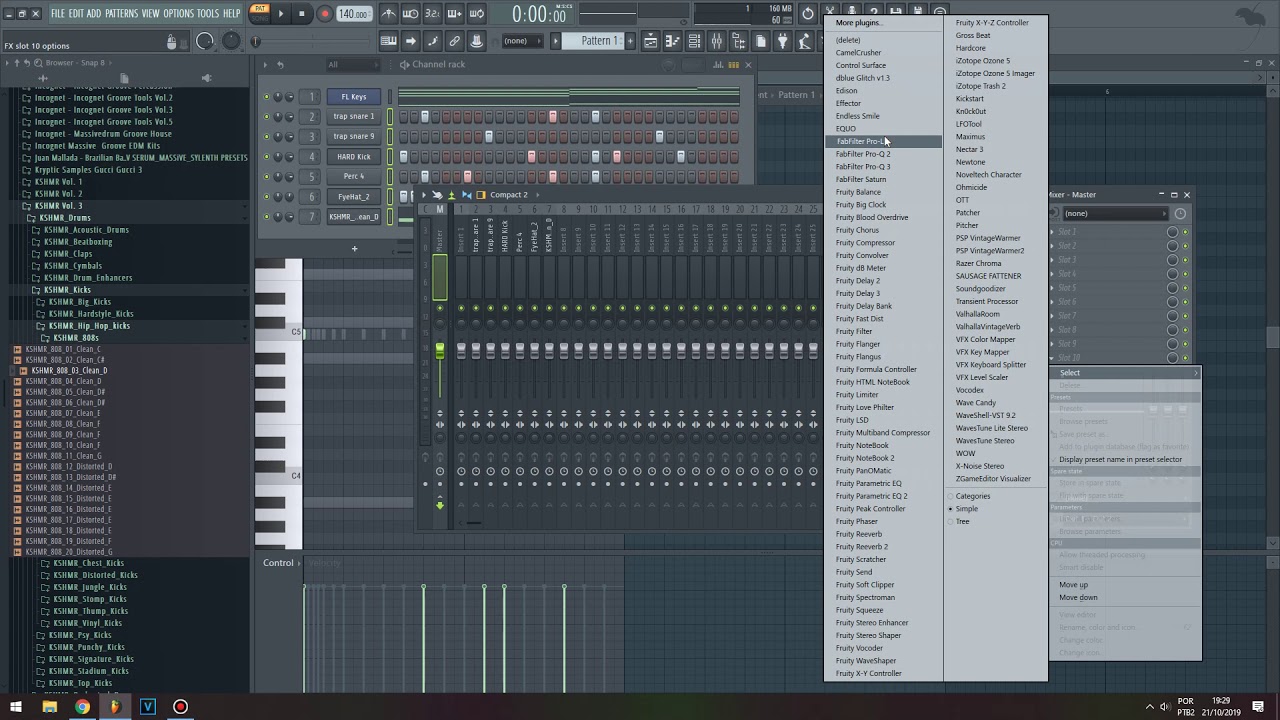Choose the Tree view option
The image size is (1280, 720).
tap(962, 522)
